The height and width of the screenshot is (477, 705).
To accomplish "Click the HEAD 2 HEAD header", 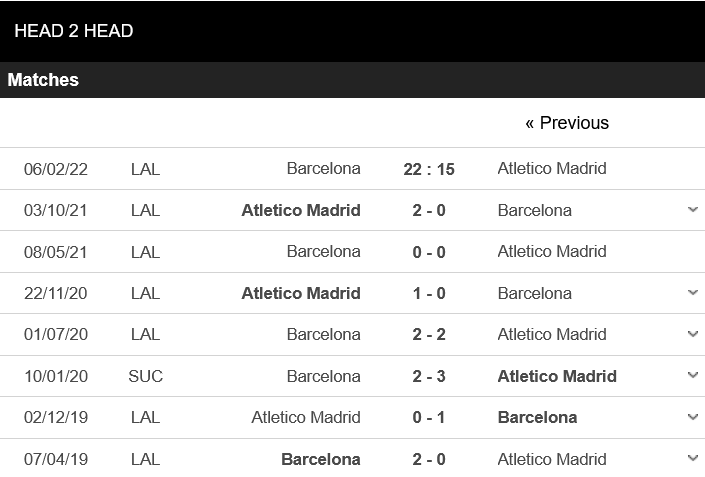I will 73,31.
